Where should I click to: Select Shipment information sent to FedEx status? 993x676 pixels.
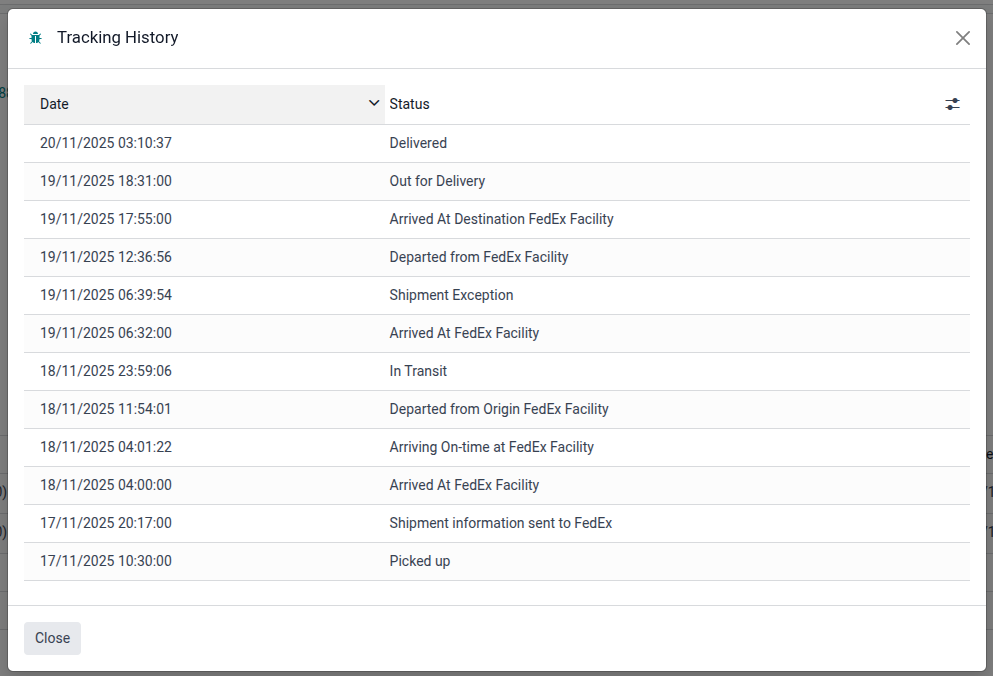(501, 523)
